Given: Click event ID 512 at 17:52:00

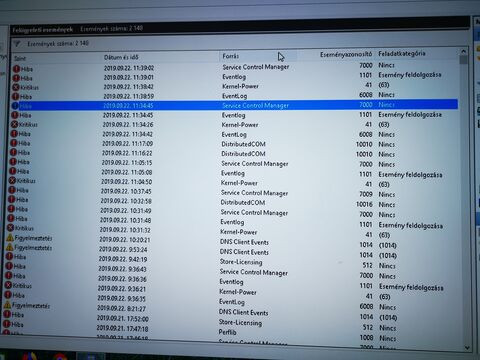Looking at the screenshot, I should (368, 328).
